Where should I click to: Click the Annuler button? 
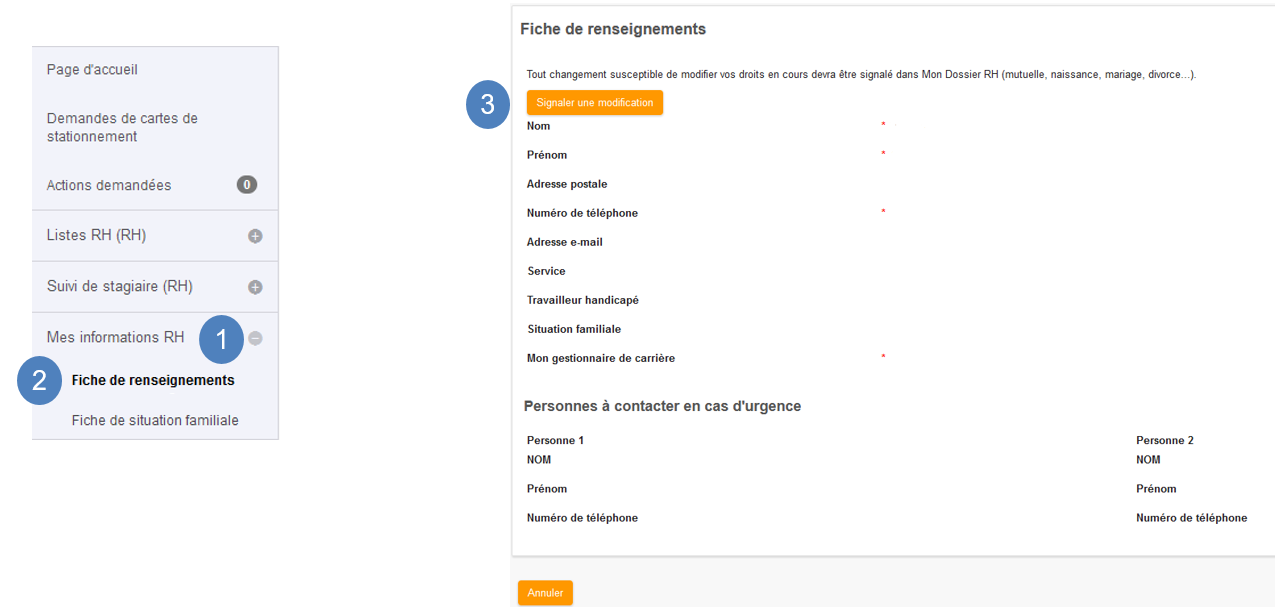pos(545,593)
